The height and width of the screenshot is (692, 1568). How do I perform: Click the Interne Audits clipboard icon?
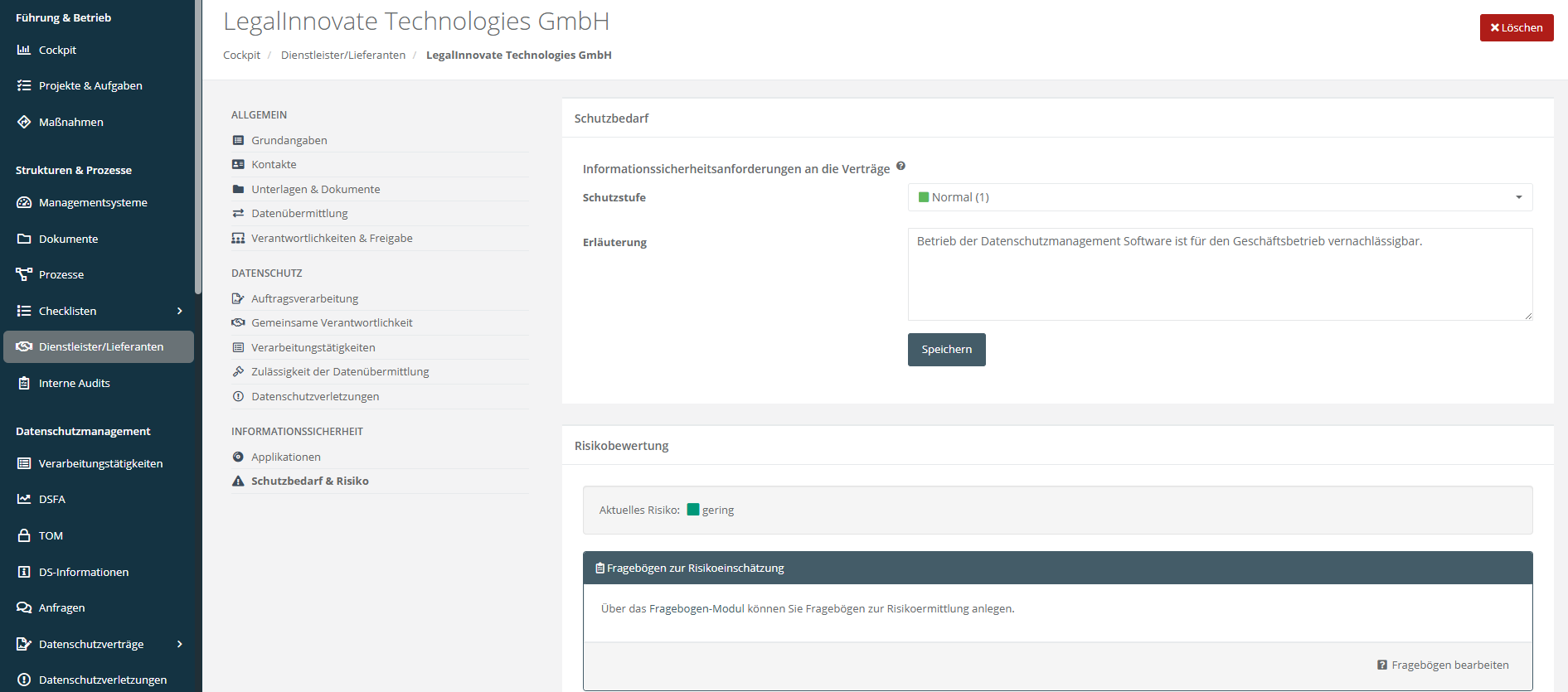[x=24, y=383]
